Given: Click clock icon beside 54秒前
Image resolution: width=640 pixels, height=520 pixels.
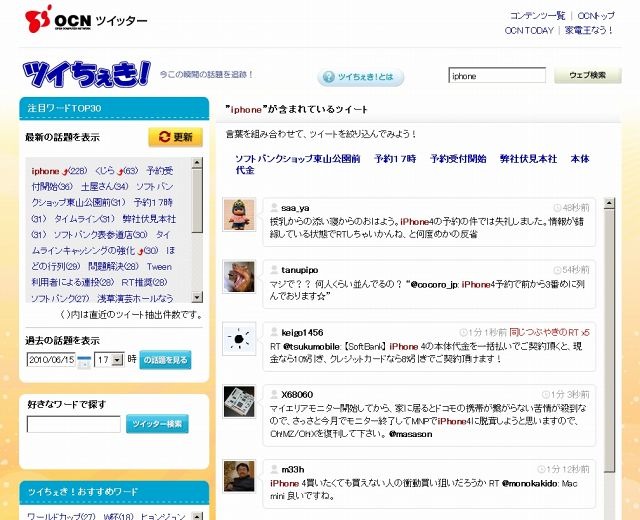Looking at the screenshot, I should tap(557, 270).
